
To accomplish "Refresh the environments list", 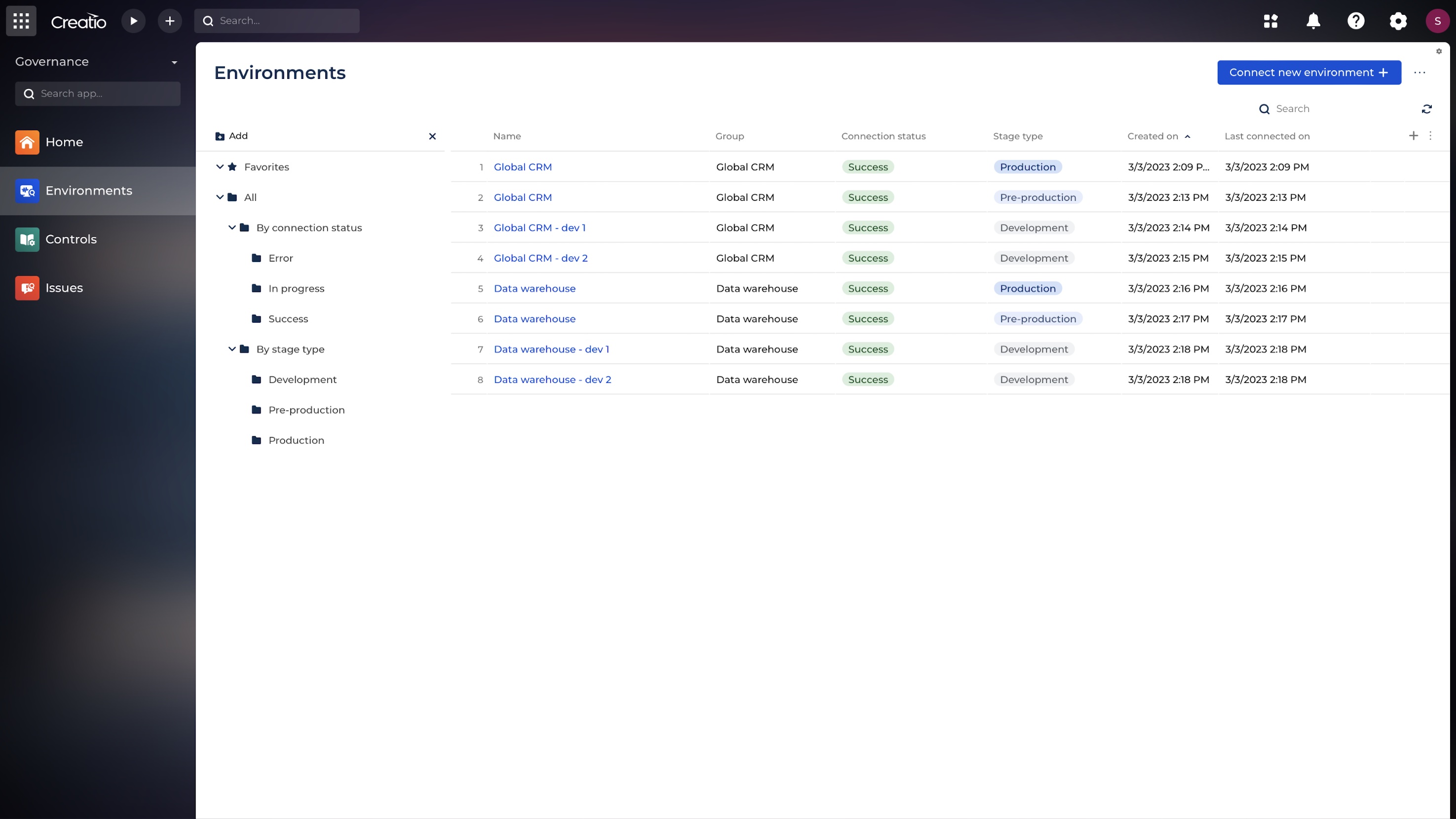I will coord(1427,108).
